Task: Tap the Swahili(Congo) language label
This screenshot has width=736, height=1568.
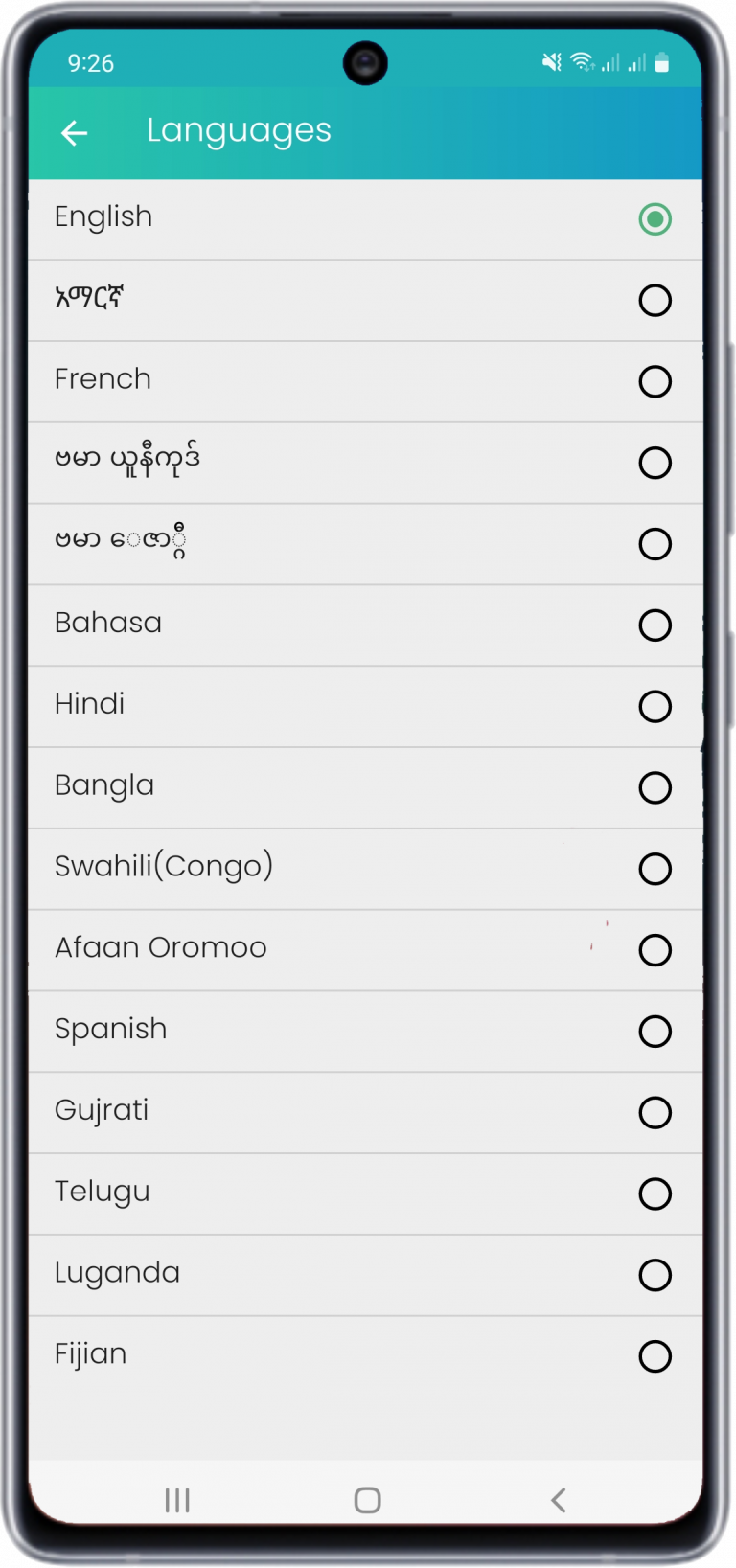Action: point(164,867)
